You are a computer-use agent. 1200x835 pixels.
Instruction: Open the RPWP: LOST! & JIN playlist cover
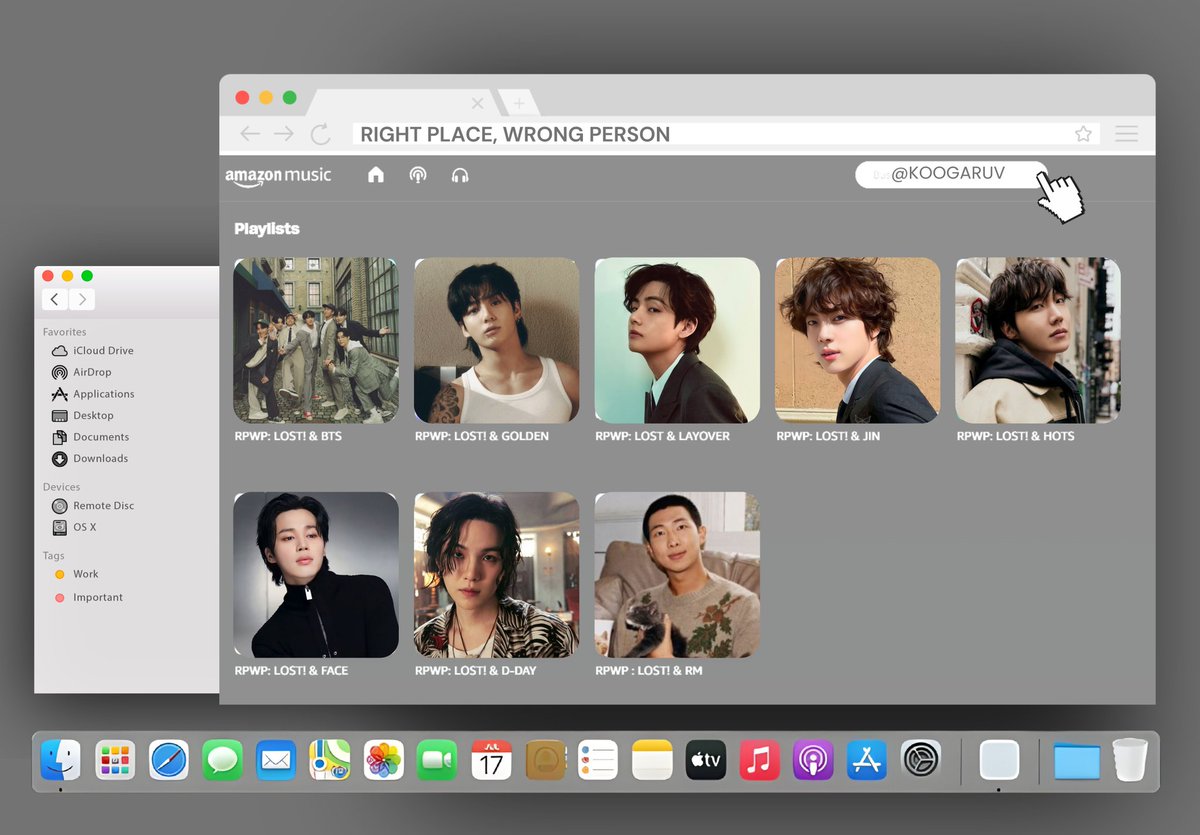858,340
